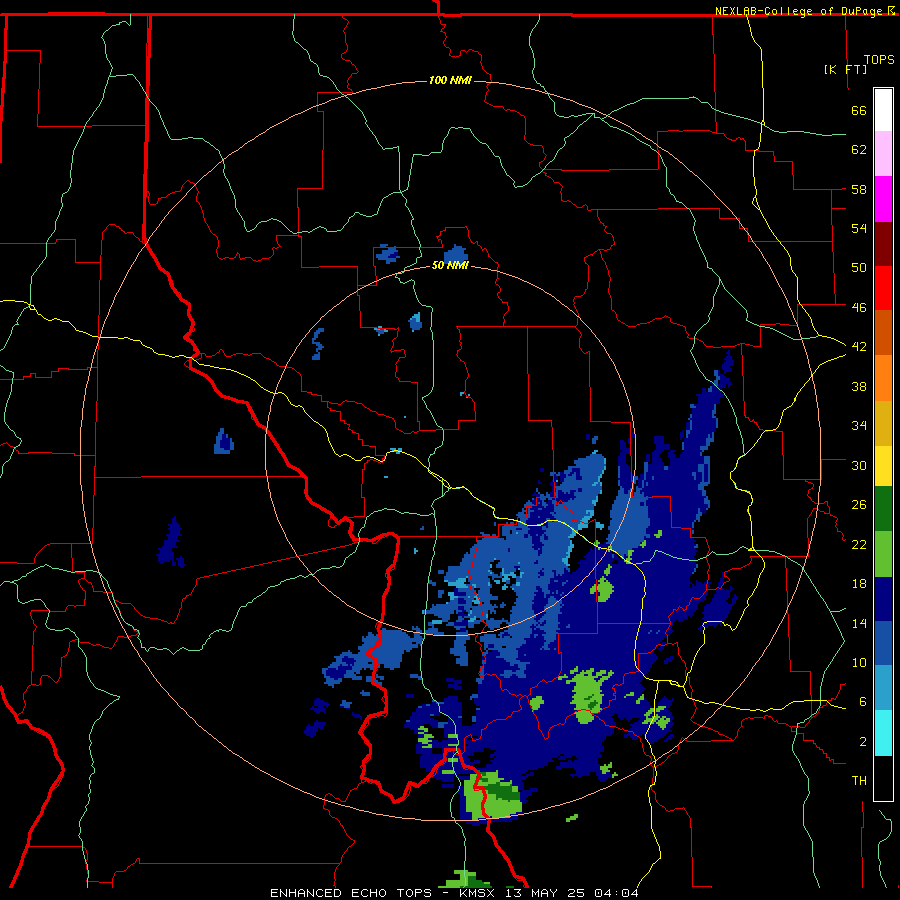
Task: Pick the light green legend color block
Action: (x=883, y=554)
